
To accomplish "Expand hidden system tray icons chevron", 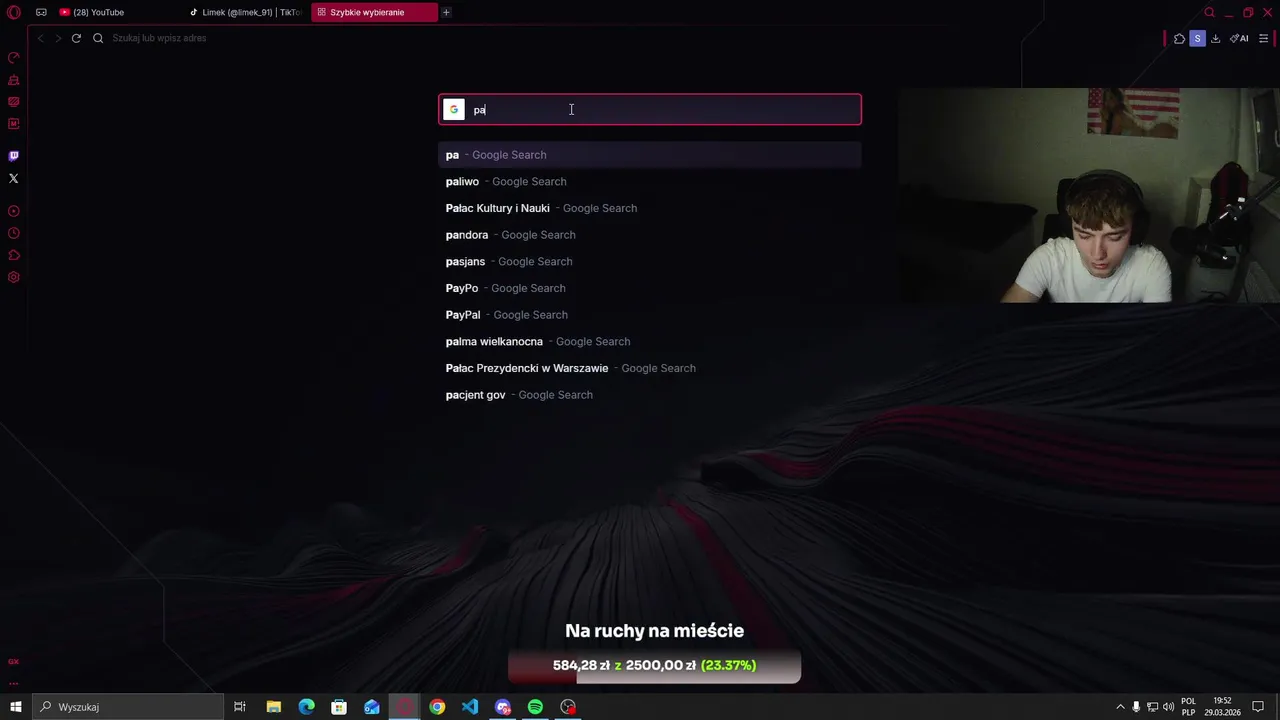I will 1120,707.
